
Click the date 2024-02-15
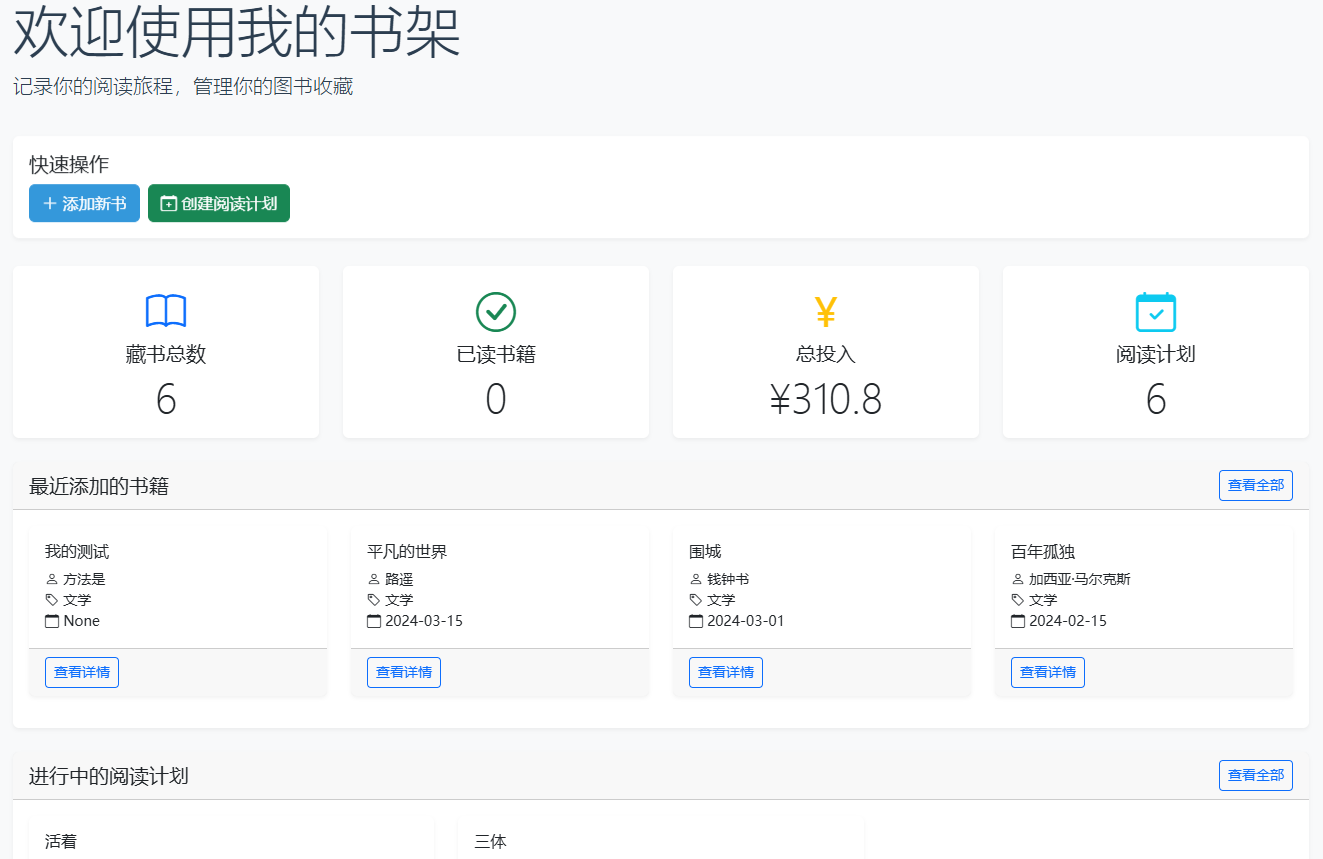[1068, 621]
